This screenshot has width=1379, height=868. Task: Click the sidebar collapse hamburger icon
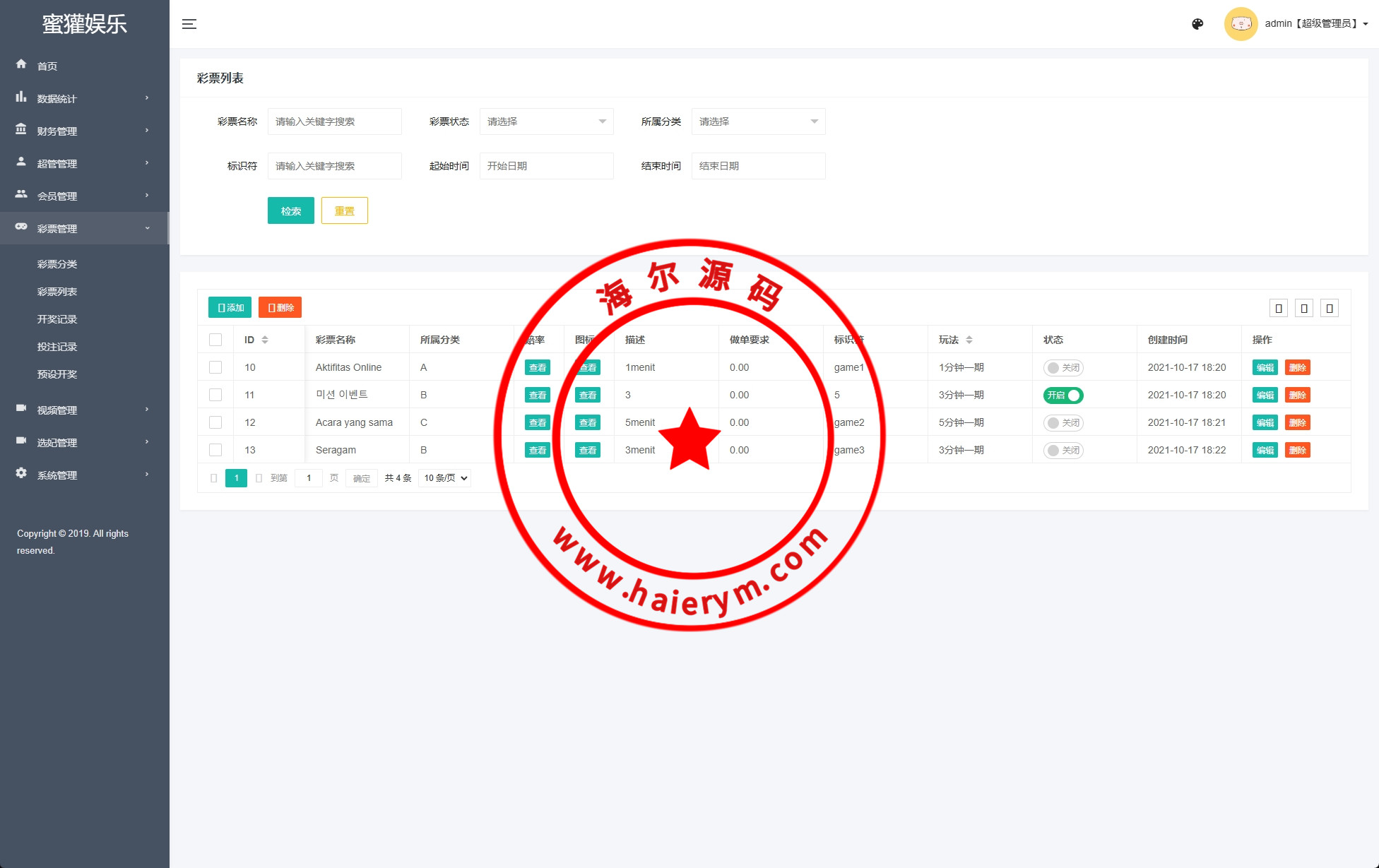coord(189,24)
